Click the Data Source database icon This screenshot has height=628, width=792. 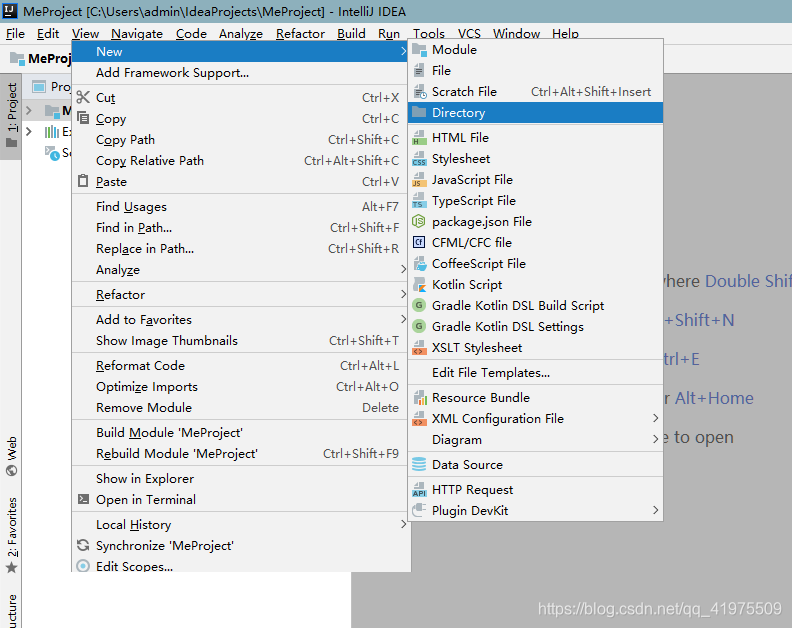tap(419, 464)
